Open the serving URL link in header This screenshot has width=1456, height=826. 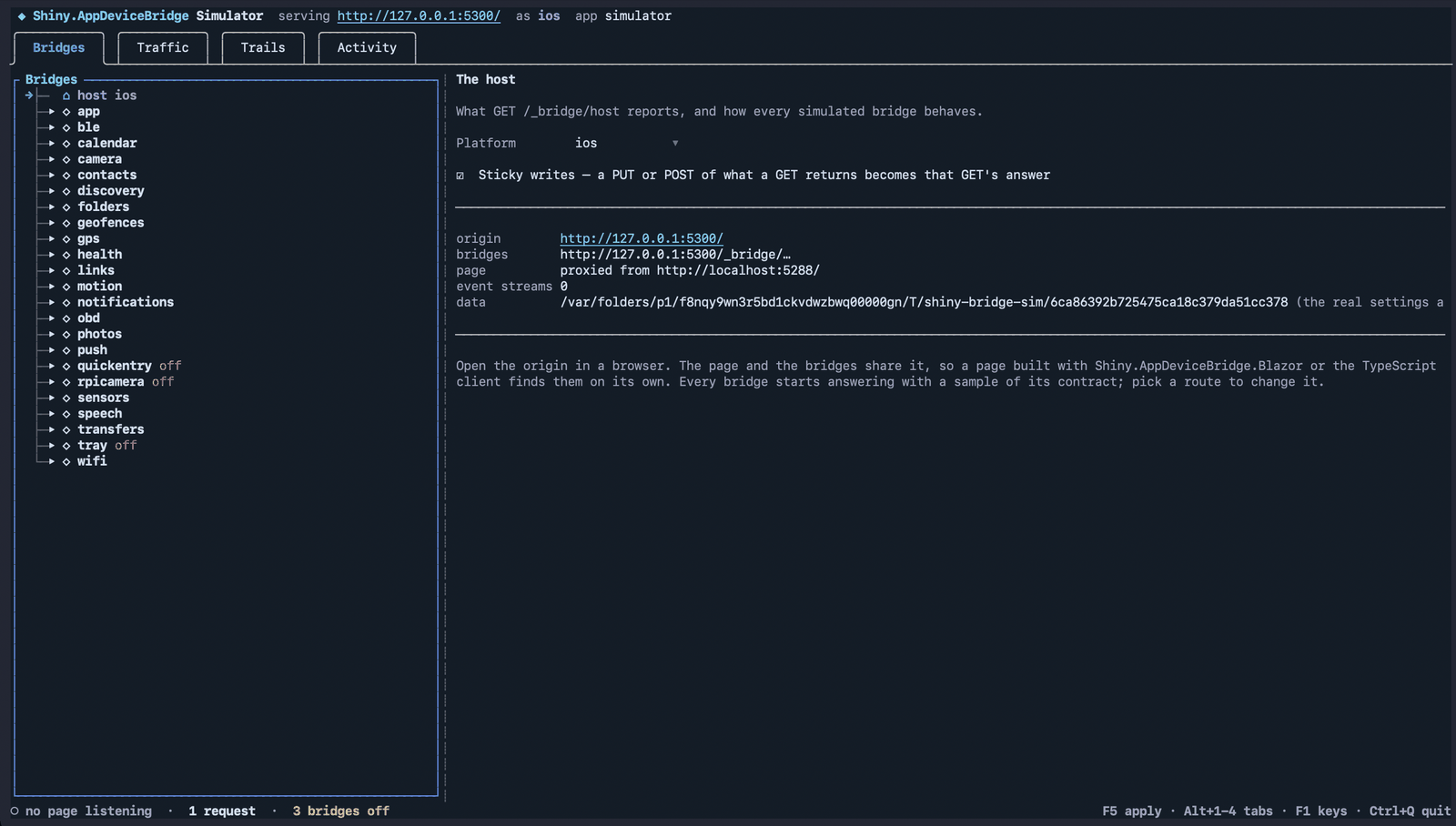419,15
